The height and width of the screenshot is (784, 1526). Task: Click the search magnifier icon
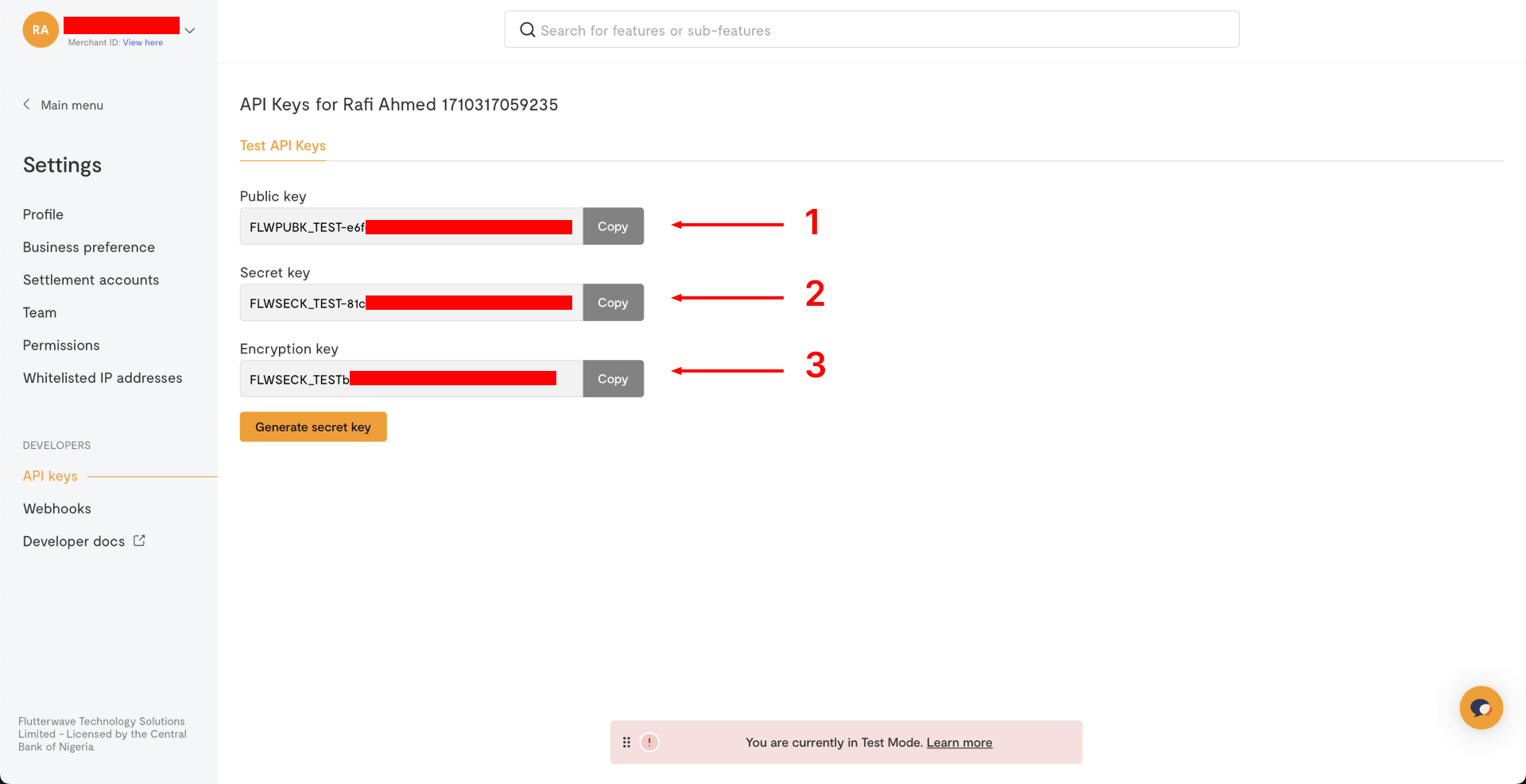pyautogui.click(x=527, y=30)
